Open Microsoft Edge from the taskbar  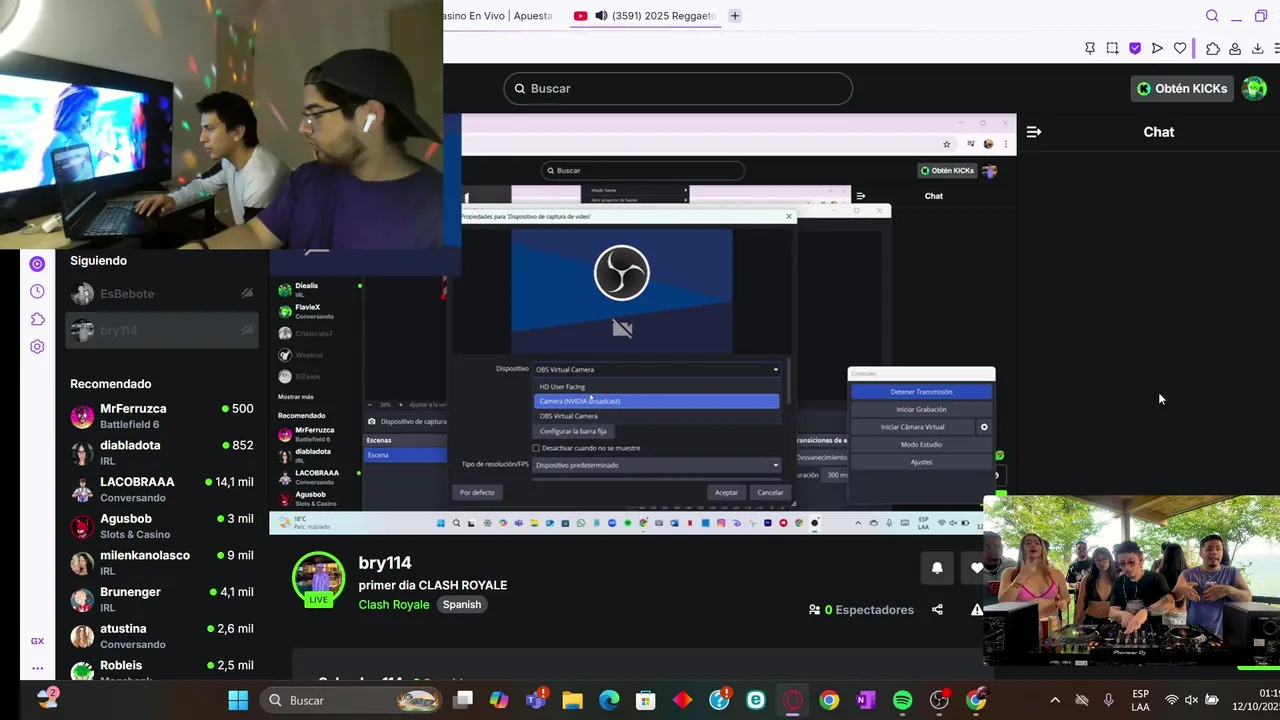(x=609, y=700)
